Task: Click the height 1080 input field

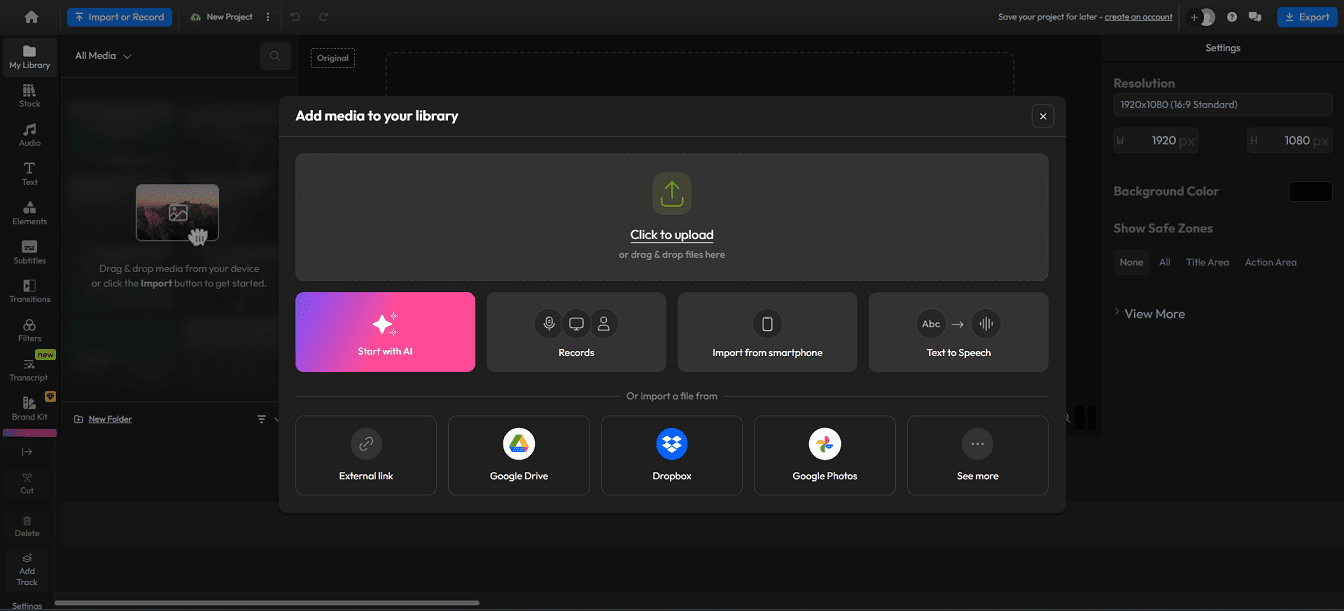Action: (x=1290, y=141)
